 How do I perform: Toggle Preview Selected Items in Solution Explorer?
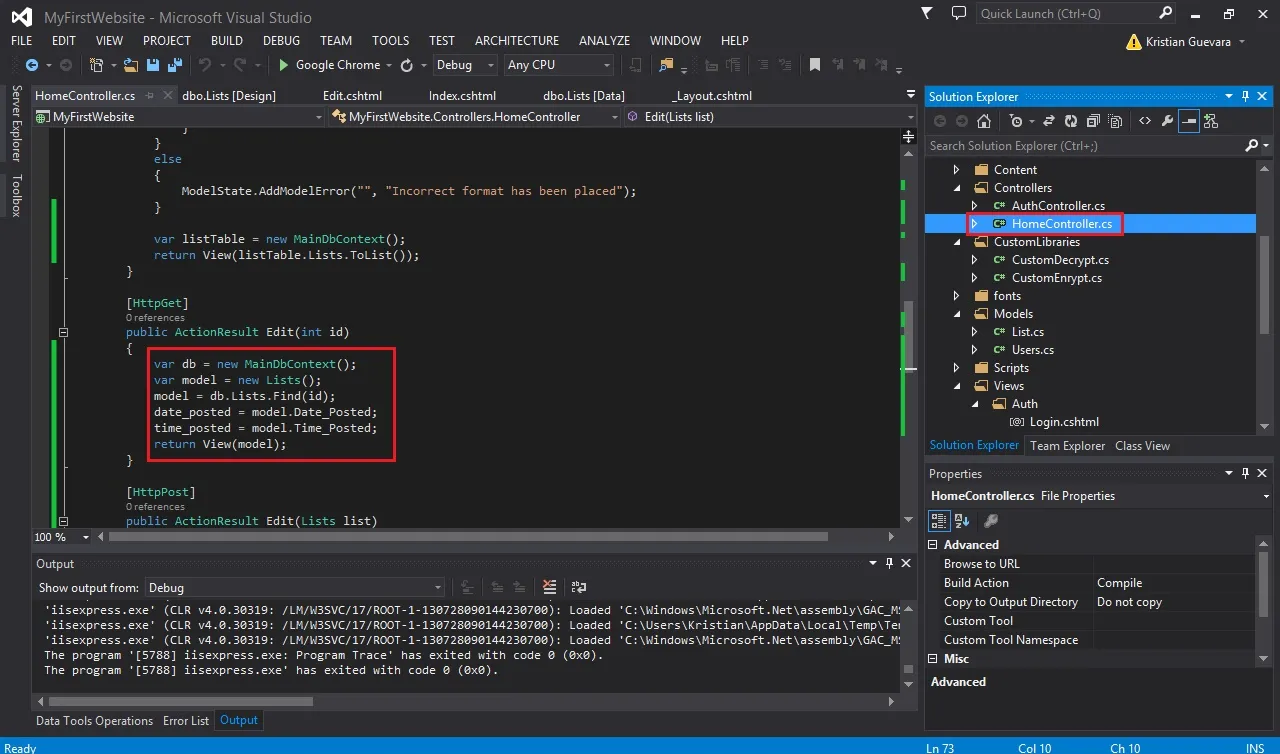pos(1189,121)
